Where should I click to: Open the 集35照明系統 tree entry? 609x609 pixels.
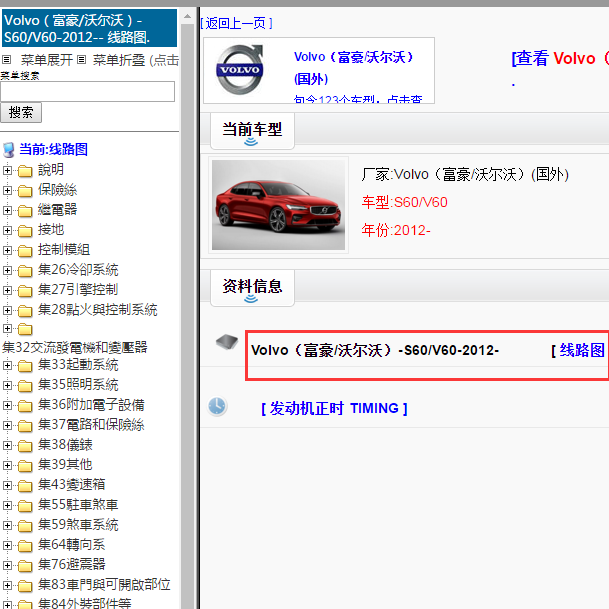click(78, 385)
